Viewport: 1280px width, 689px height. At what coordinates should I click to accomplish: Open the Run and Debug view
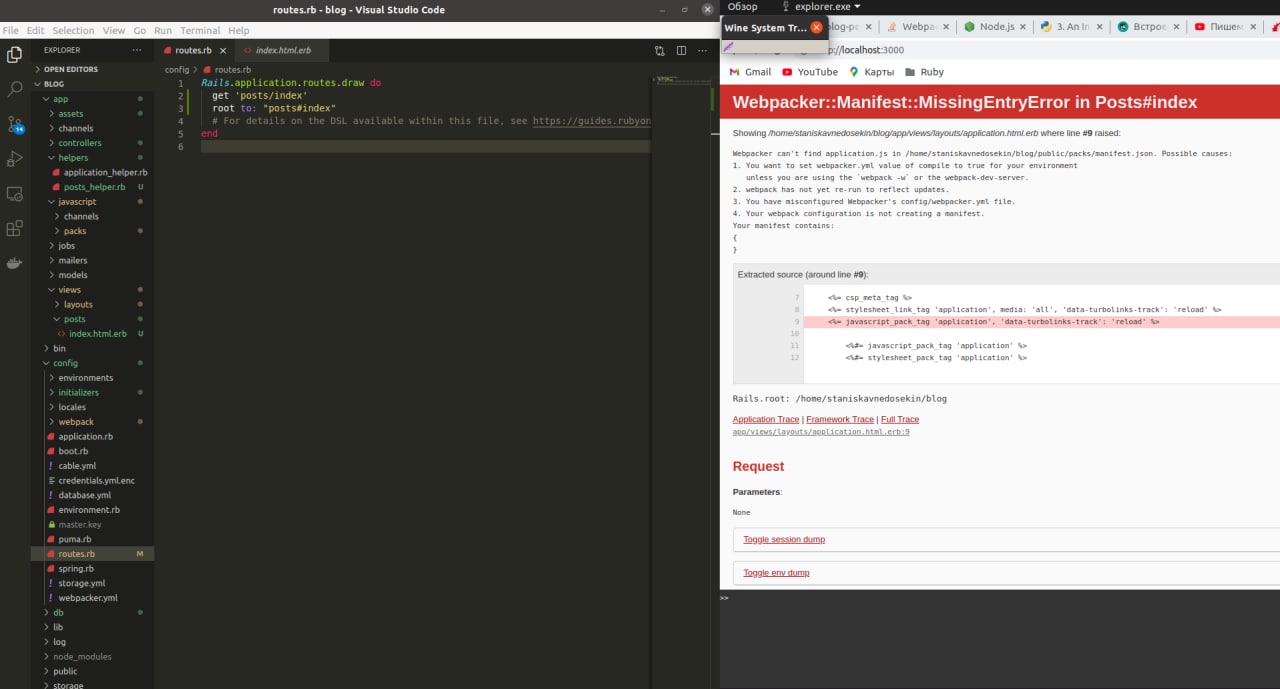(x=15, y=158)
